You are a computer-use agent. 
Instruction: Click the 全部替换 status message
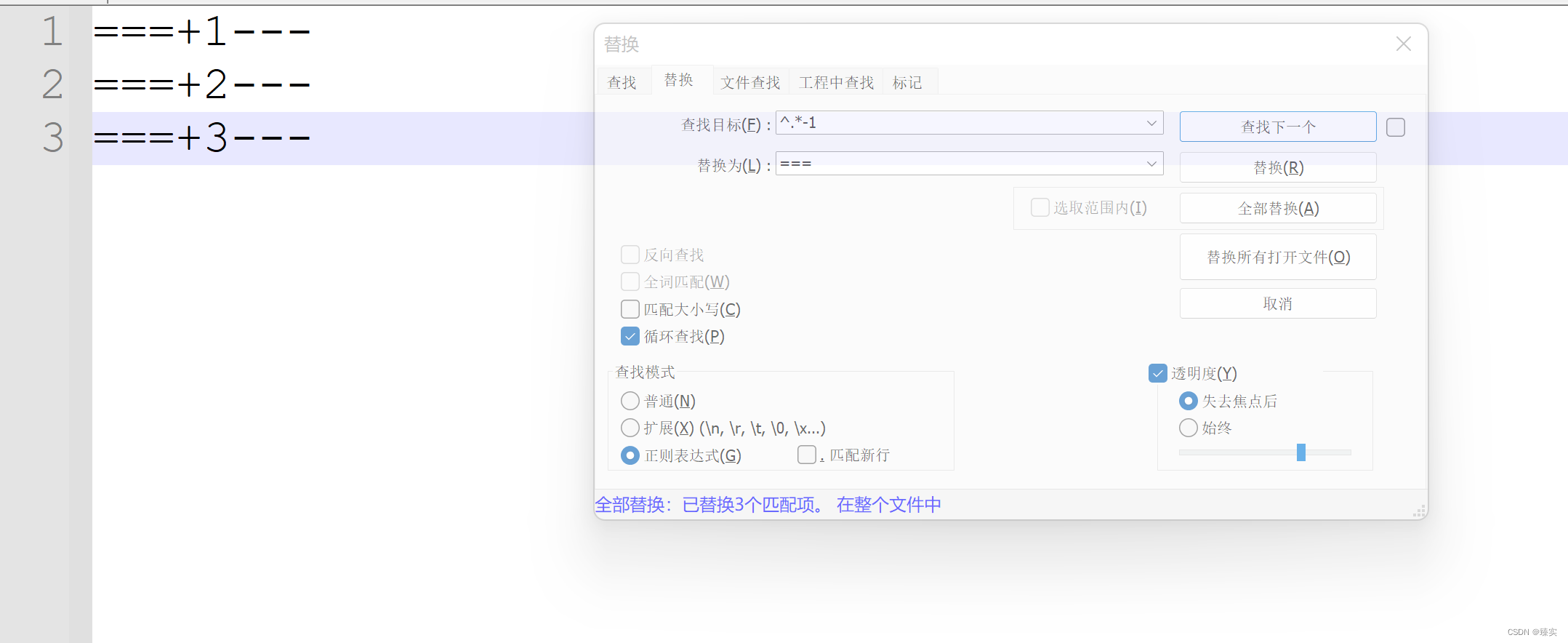768,505
